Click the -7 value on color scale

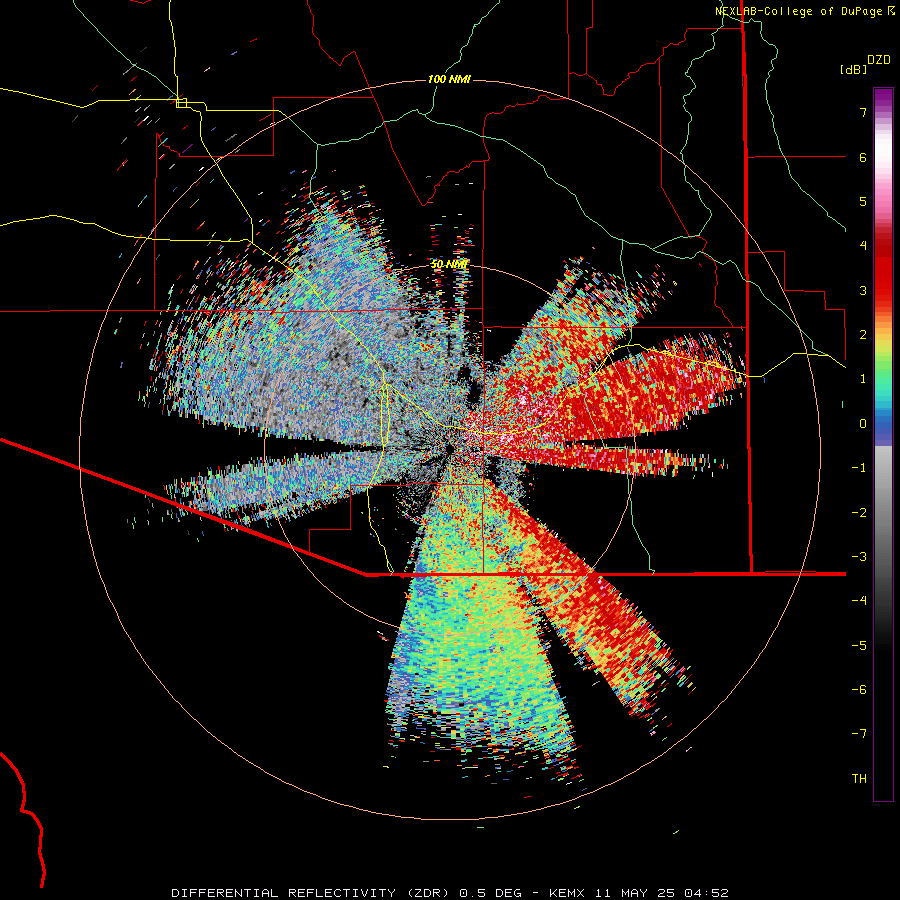859,734
